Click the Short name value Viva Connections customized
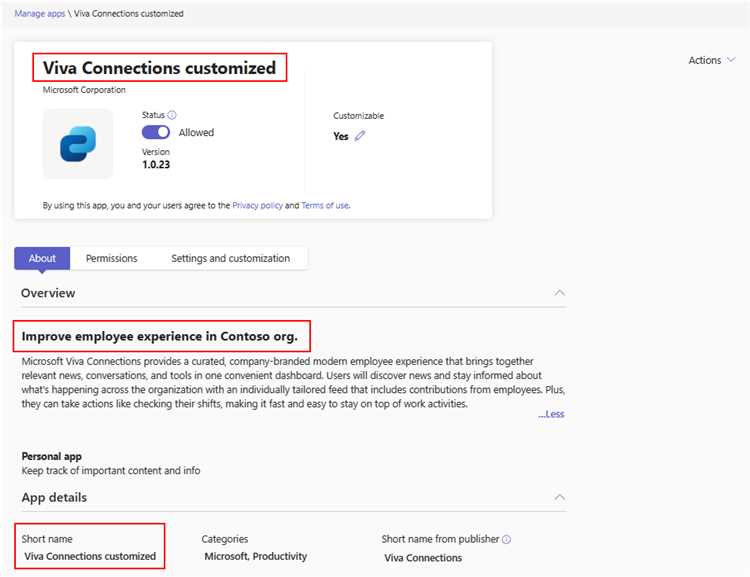The image size is (750, 577). pyautogui.click(x=90, y=556)
